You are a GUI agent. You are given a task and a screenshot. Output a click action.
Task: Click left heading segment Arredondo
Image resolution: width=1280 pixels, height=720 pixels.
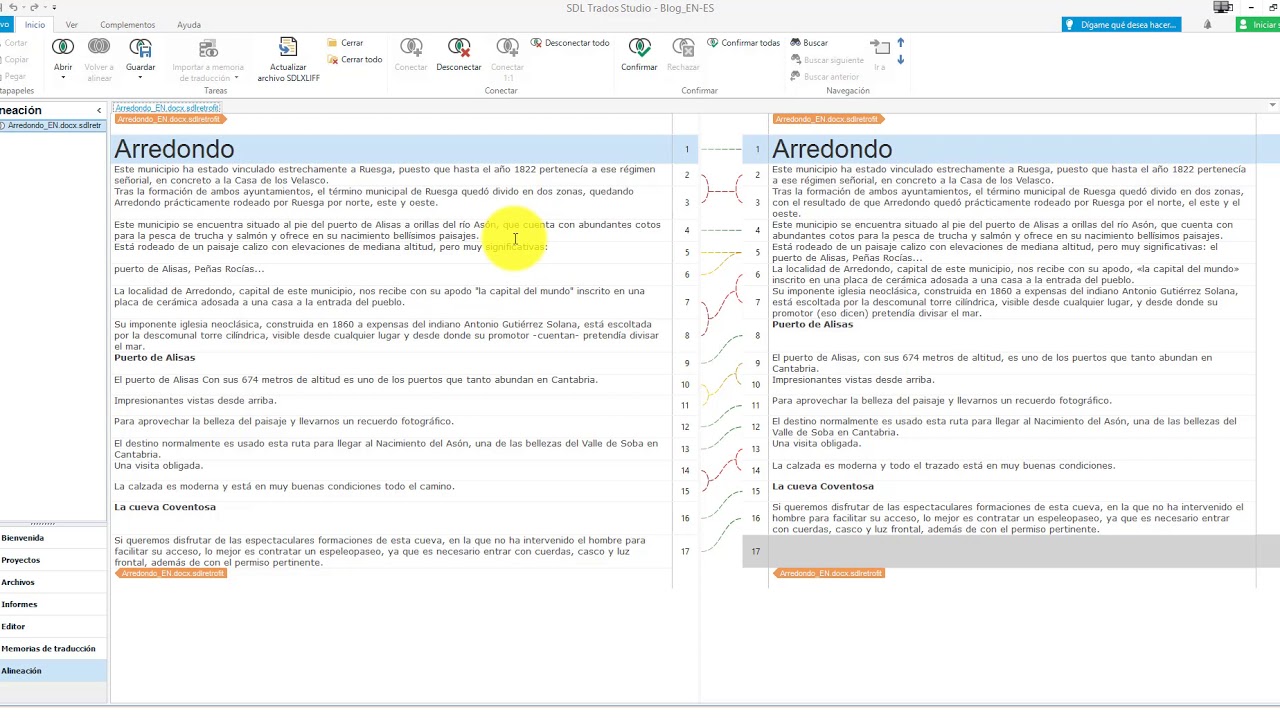[174, 149]
